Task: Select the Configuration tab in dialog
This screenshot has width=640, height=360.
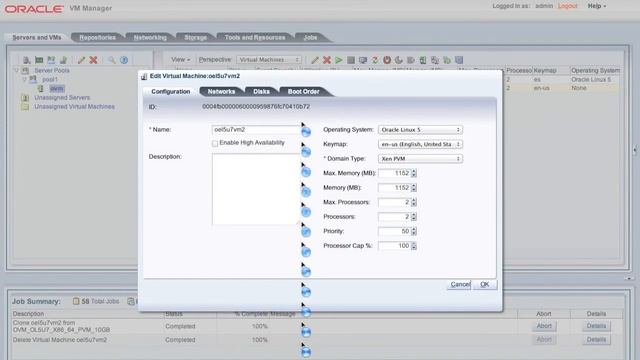Action: tap(171, 91)
